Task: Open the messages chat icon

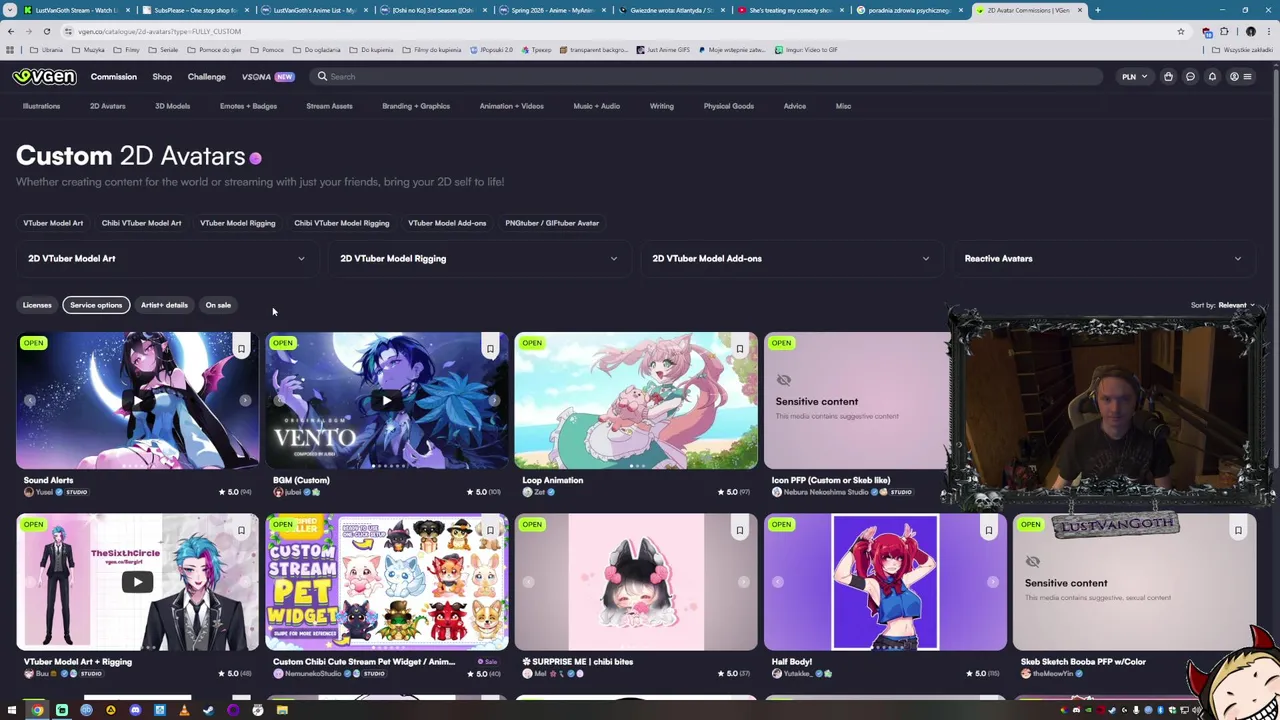Action: 1190,77
